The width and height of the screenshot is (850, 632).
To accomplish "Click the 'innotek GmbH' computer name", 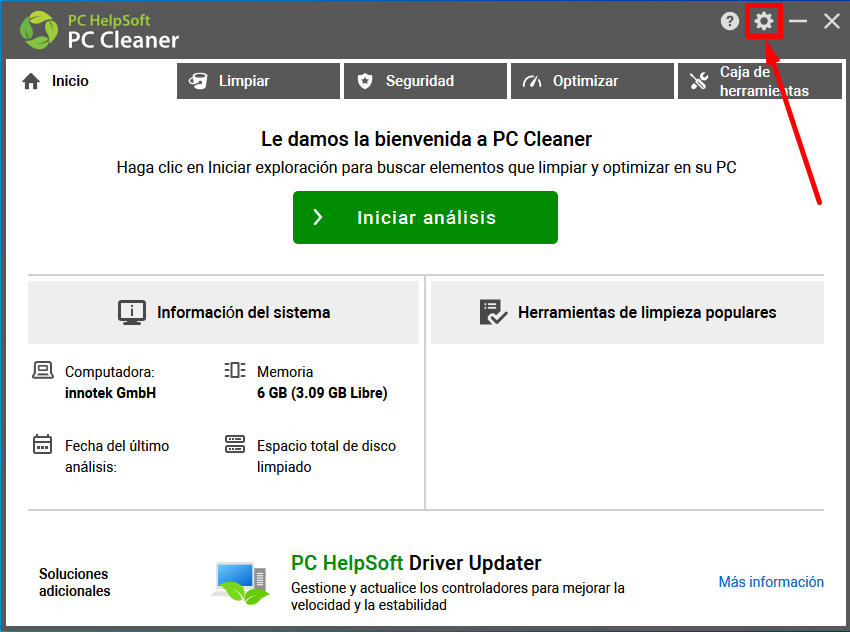I will coord(111,393).
